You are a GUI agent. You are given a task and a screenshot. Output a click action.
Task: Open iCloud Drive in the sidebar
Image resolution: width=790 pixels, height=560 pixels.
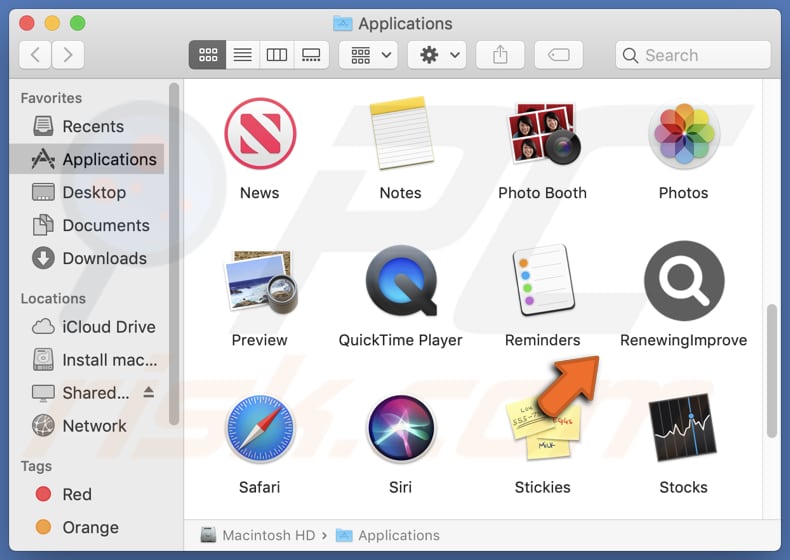click(87, 327)
